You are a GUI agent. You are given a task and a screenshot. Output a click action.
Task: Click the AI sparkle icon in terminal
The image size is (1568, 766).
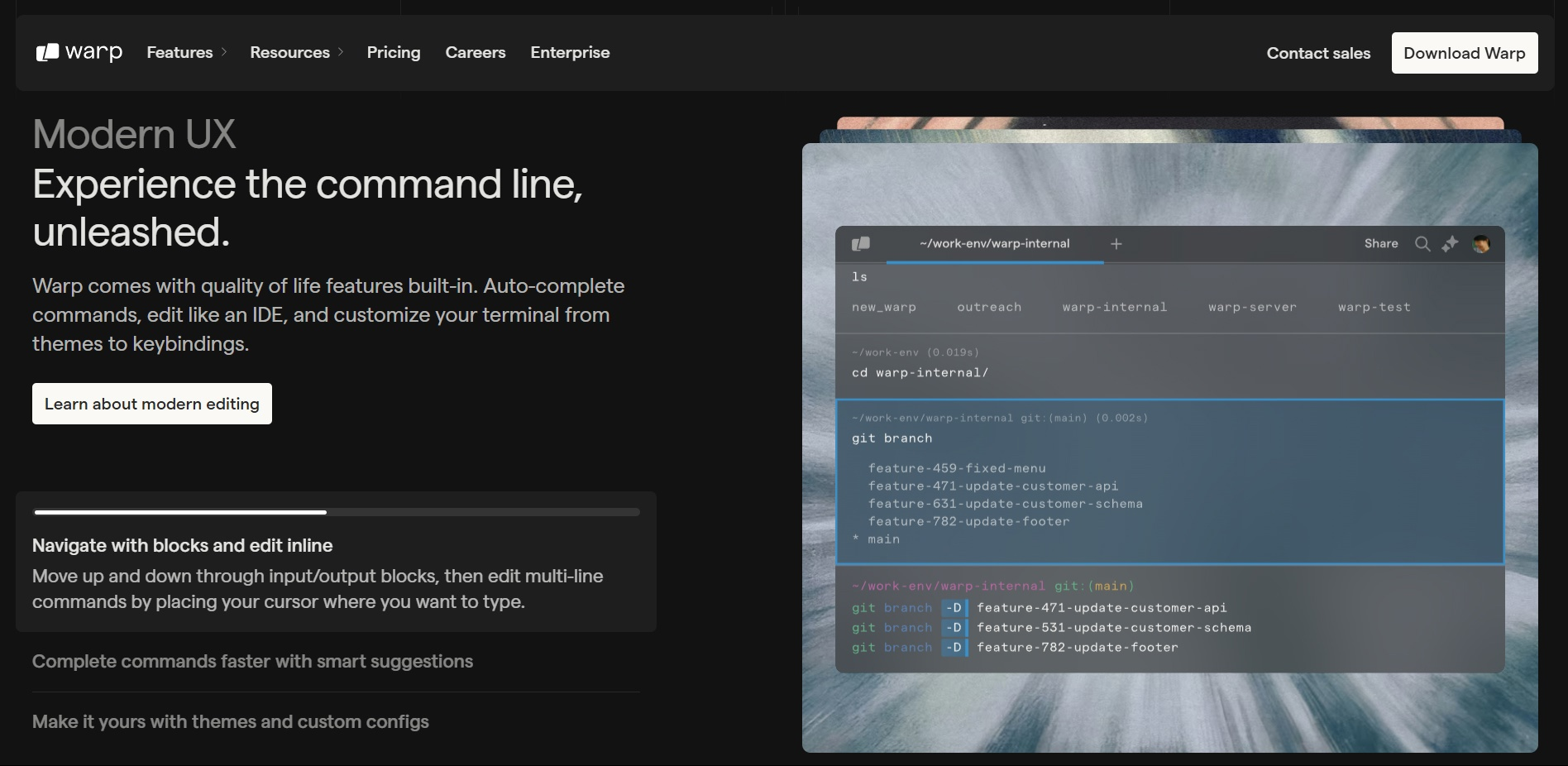(x=1450, y=243)
